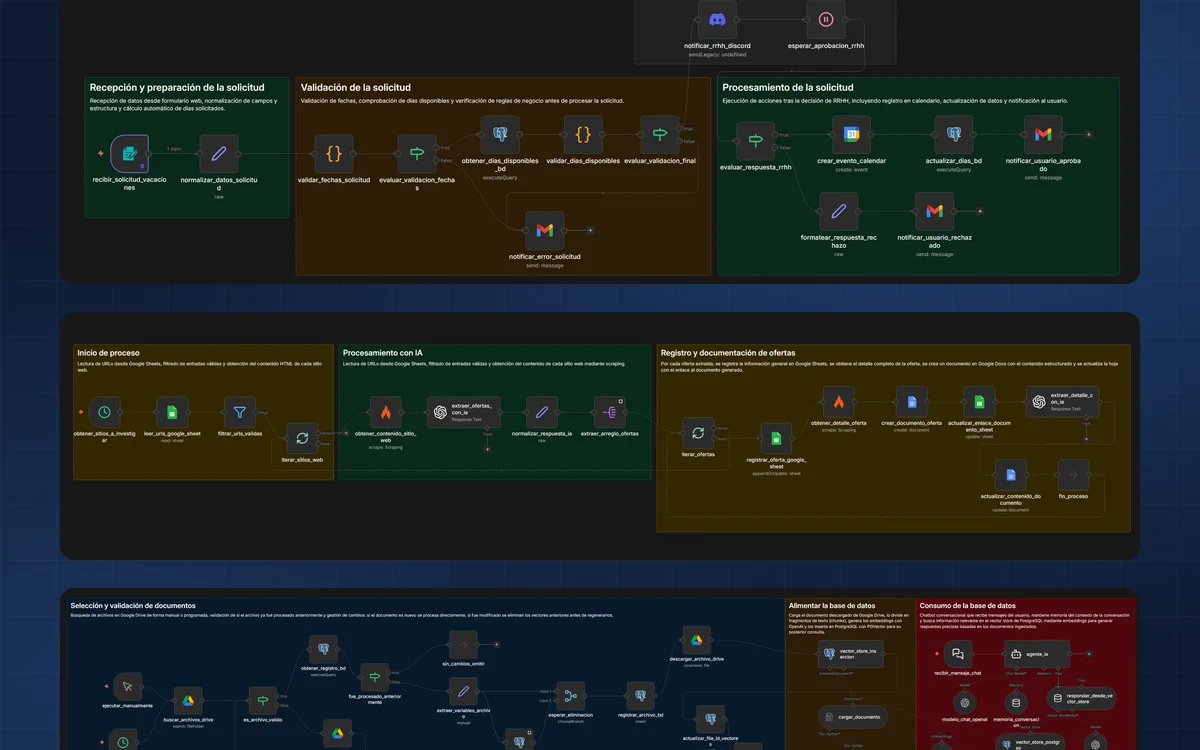The height and width of the screenshot is (750, 1200).
Task: Open the formatear_respuesta_rechazo edit node
Action: [839, 211]
